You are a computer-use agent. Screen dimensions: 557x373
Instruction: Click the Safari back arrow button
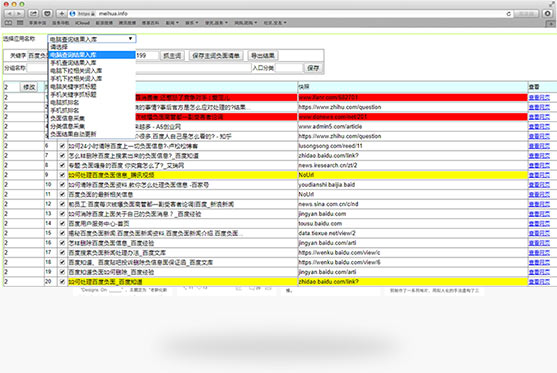10,13
